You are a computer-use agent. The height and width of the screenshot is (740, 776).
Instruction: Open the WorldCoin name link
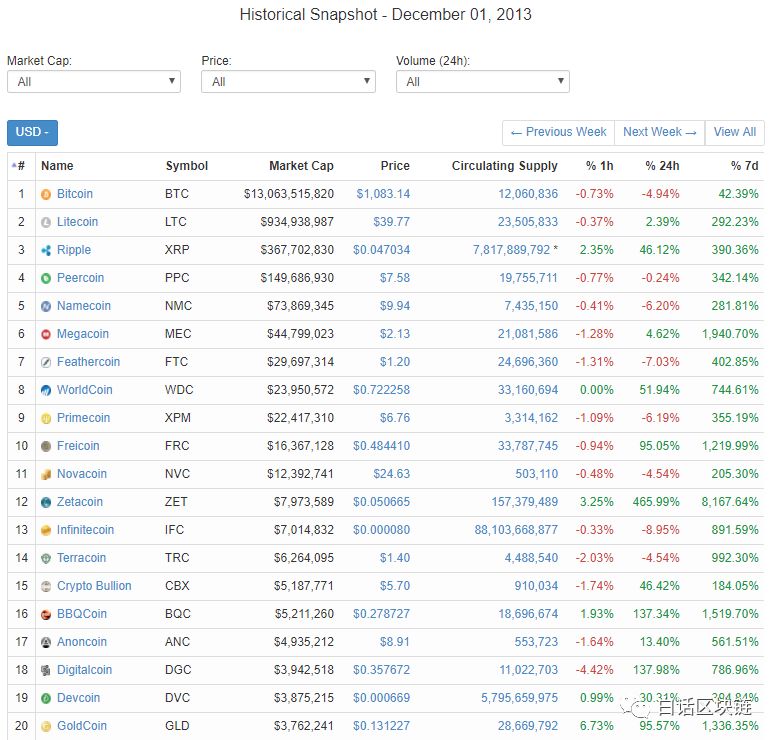pyautogui.click(x=85, y=390)
